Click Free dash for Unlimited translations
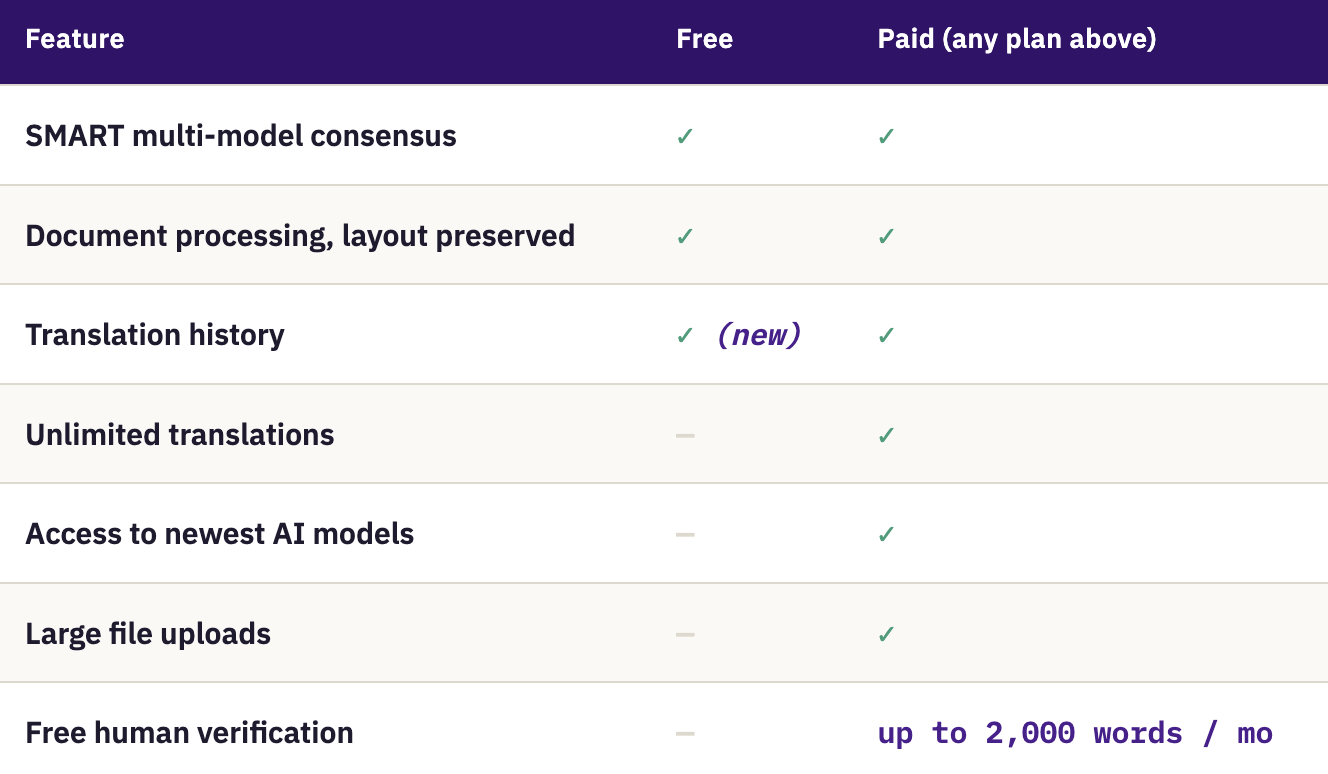 pyautogui.click(x=685, y=435)
